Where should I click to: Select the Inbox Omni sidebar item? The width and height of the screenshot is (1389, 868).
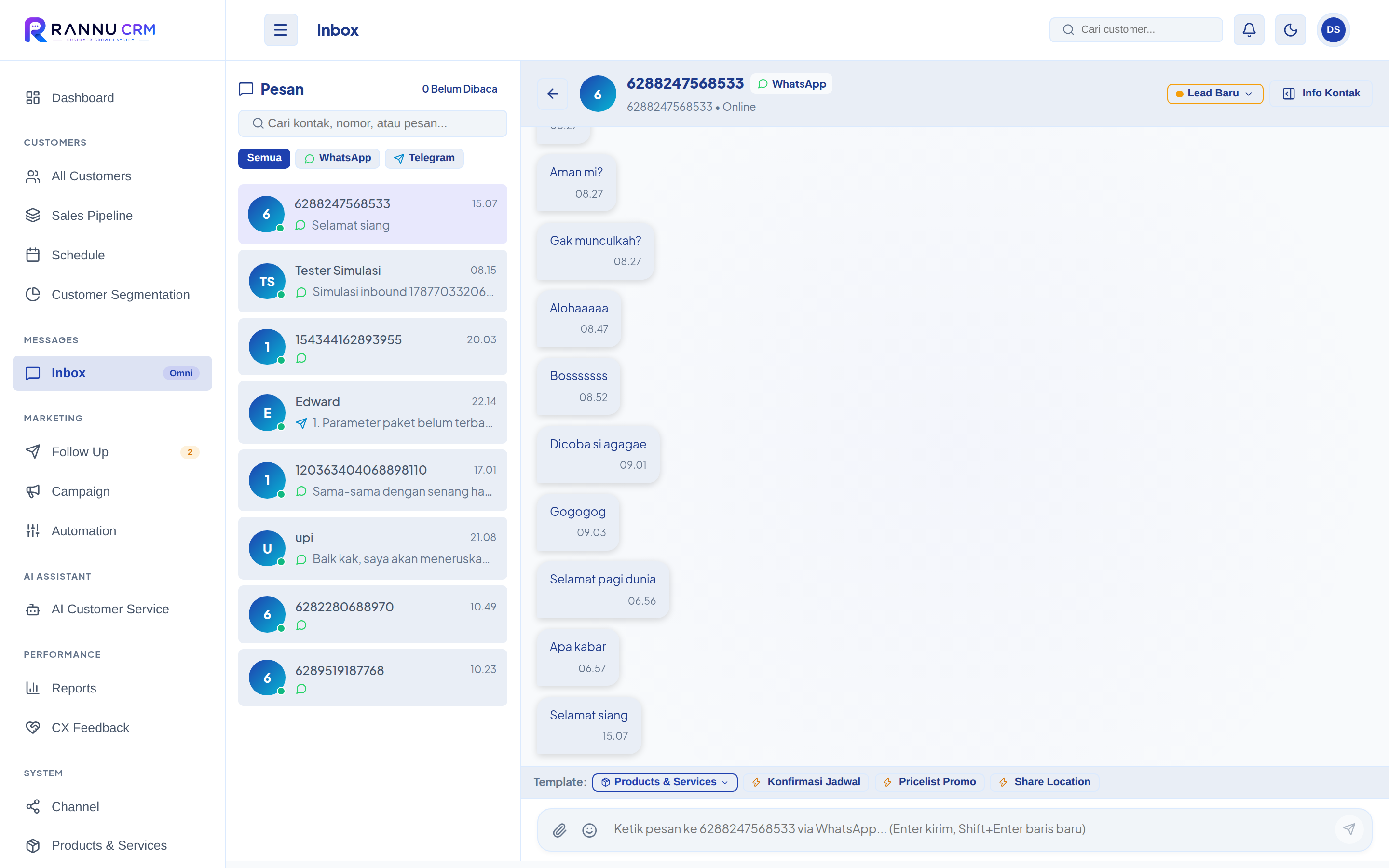coord(112,373)
